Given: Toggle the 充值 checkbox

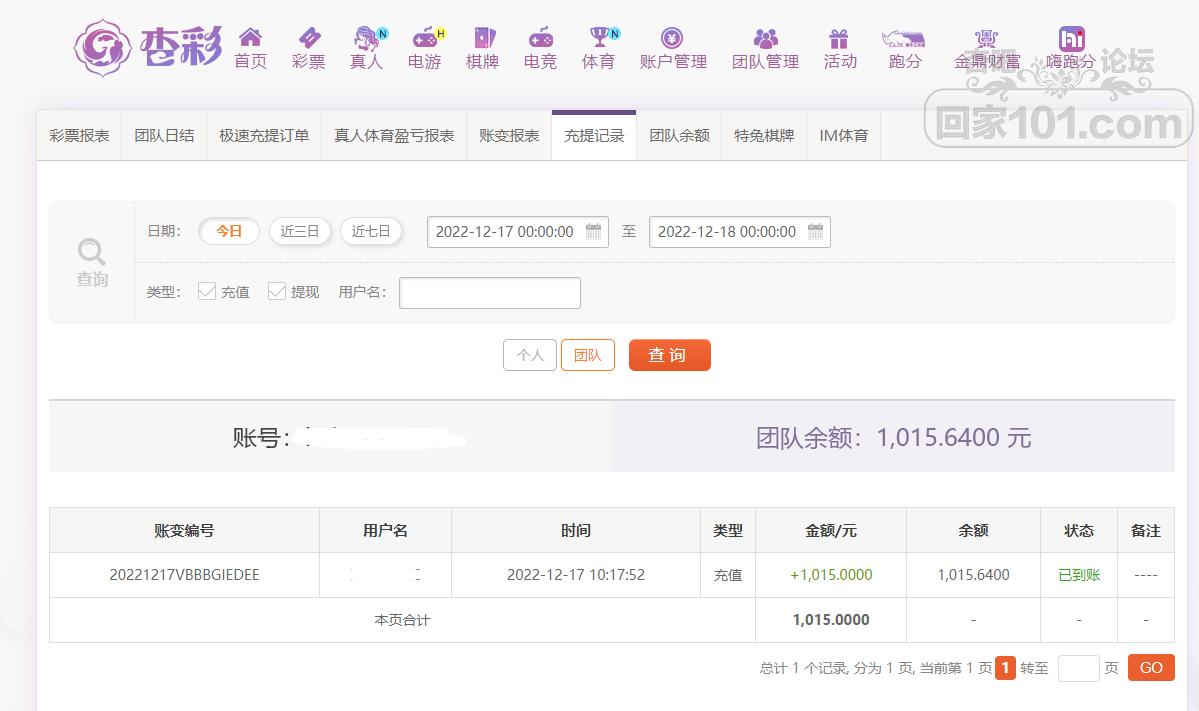Looking at the screenshot, I should [x=207, y=291].
